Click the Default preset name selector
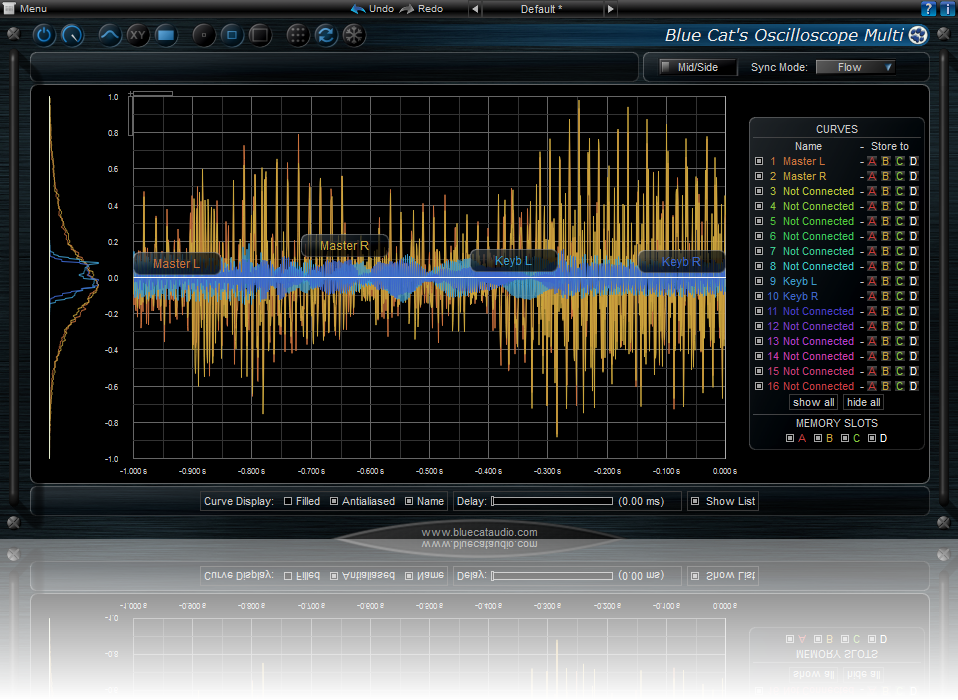The width and height of the screenshot is (958, 700). pyautogui.click(x=543, y=8)
